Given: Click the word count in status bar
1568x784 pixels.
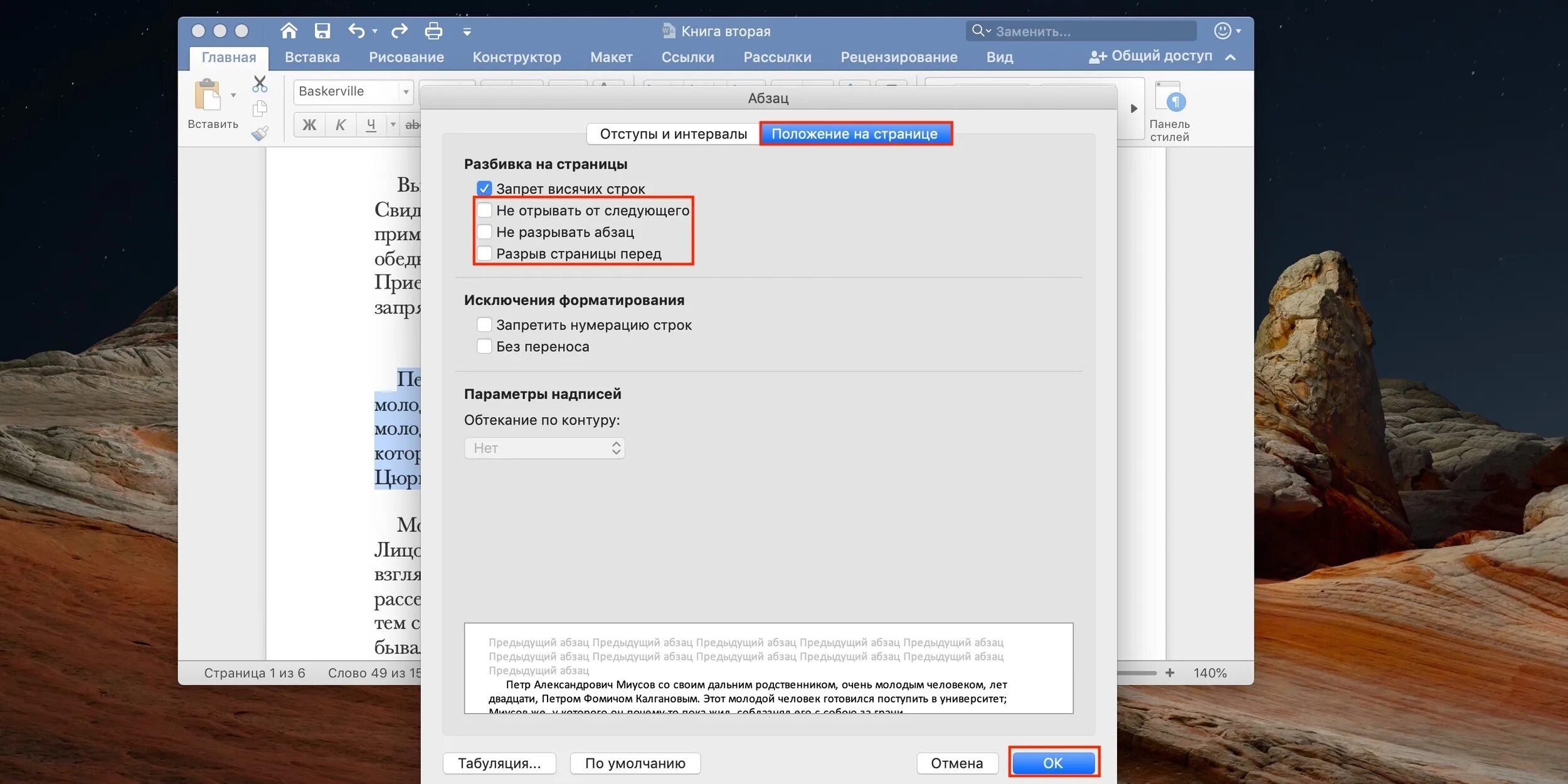Looking at the screenshot, I should [374, 673].
